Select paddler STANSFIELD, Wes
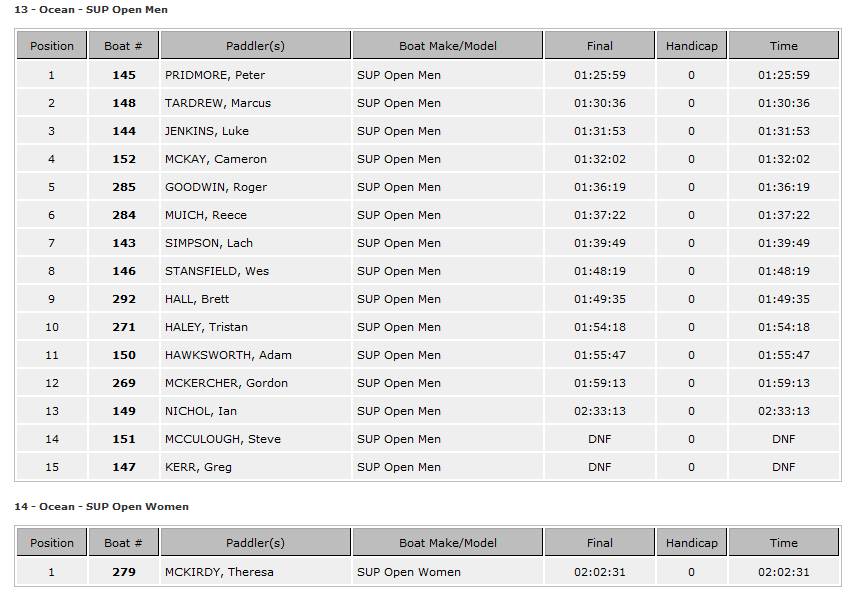This screenshot has width=856, height=594. pyautogui.click(x=217, y=271)
